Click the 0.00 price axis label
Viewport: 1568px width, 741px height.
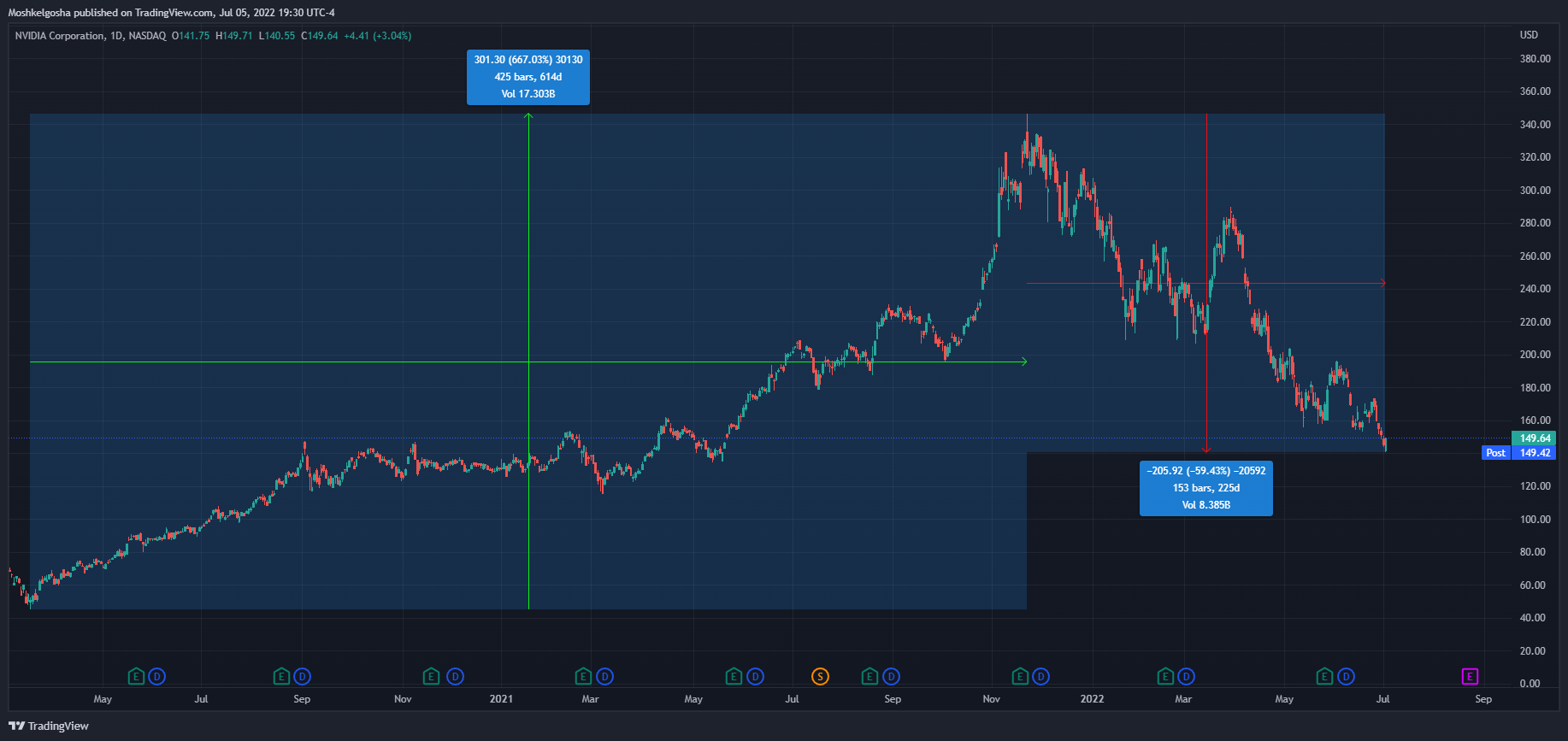pos(1530,684)
